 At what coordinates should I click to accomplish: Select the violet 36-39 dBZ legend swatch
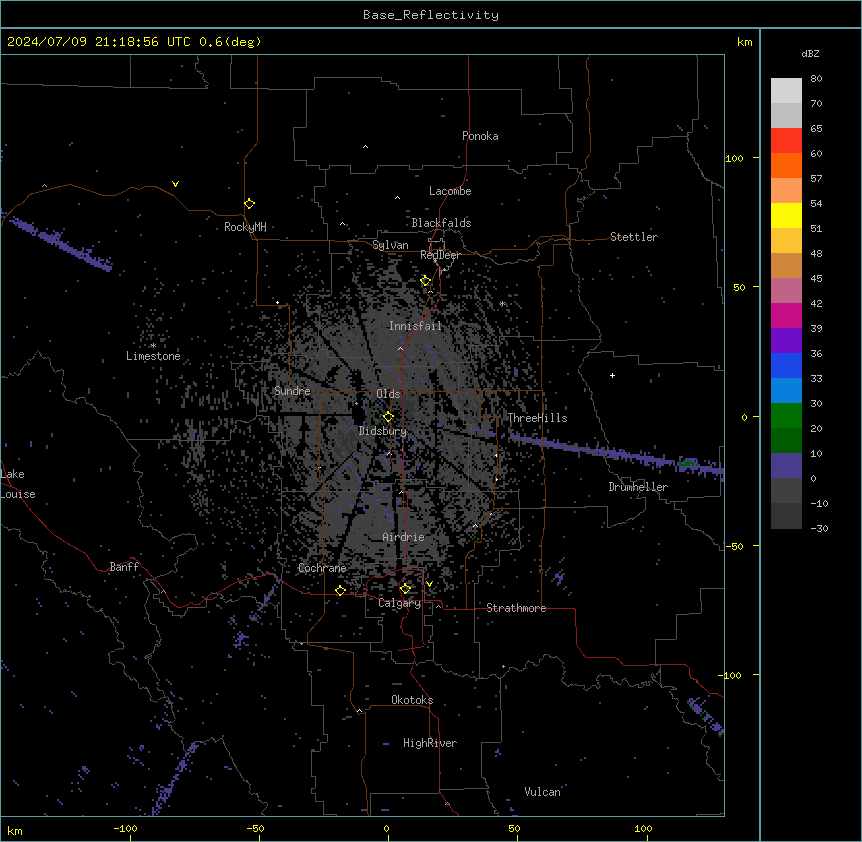click(786, 340)
